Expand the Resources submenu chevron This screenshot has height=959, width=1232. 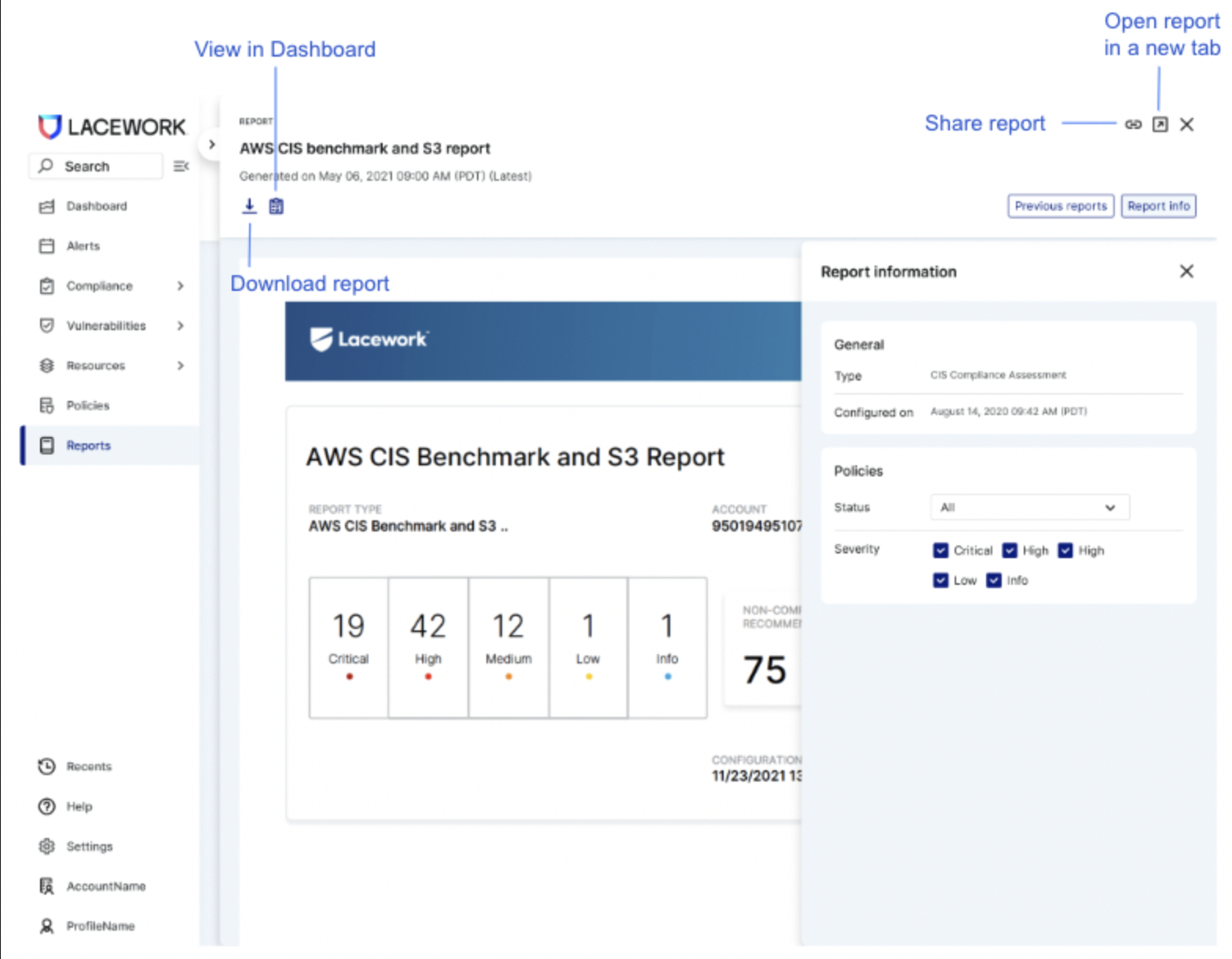(x=181, y=366)
